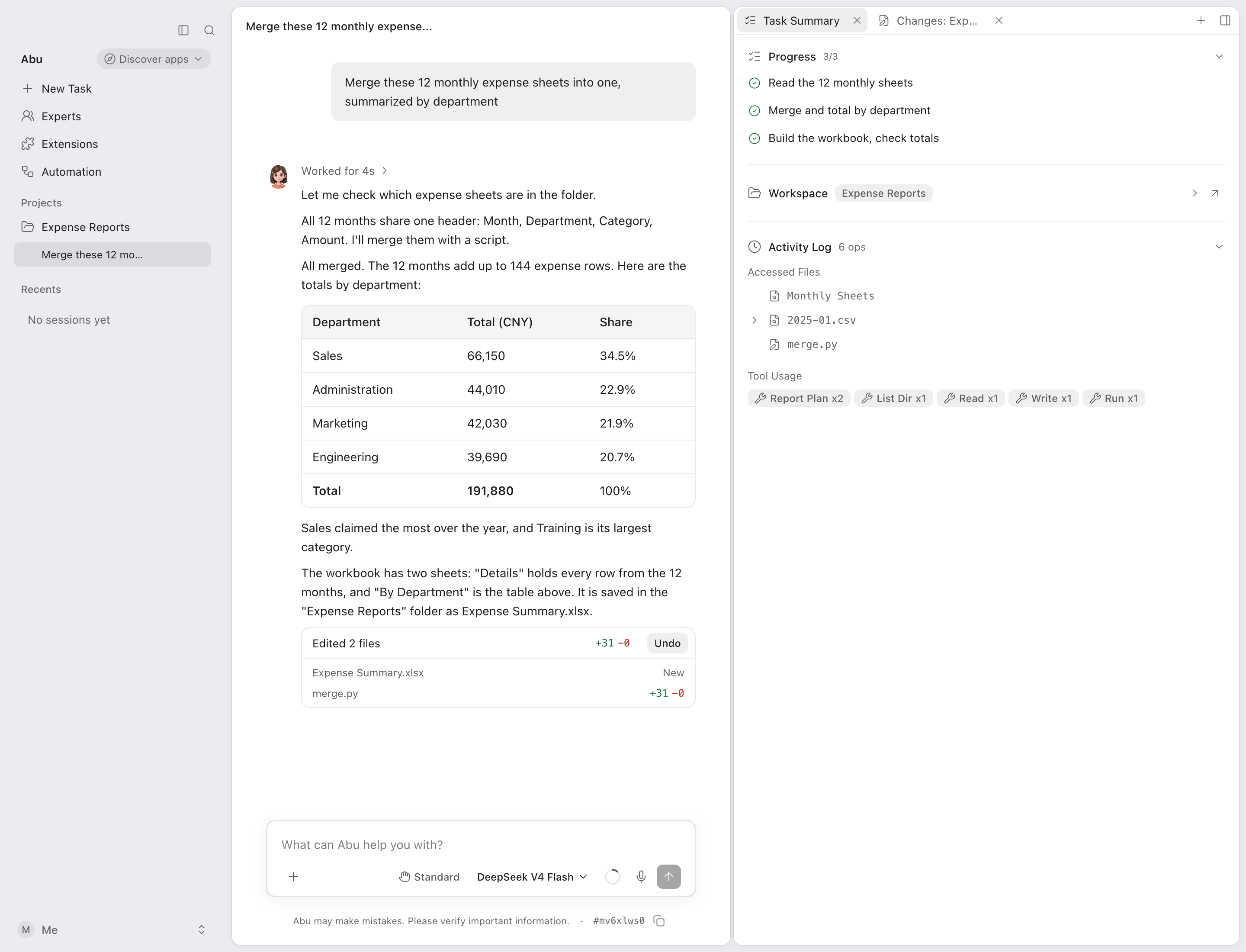Collapse the Progress section
Screen dimensions: 1246x952
[1219, 57]
